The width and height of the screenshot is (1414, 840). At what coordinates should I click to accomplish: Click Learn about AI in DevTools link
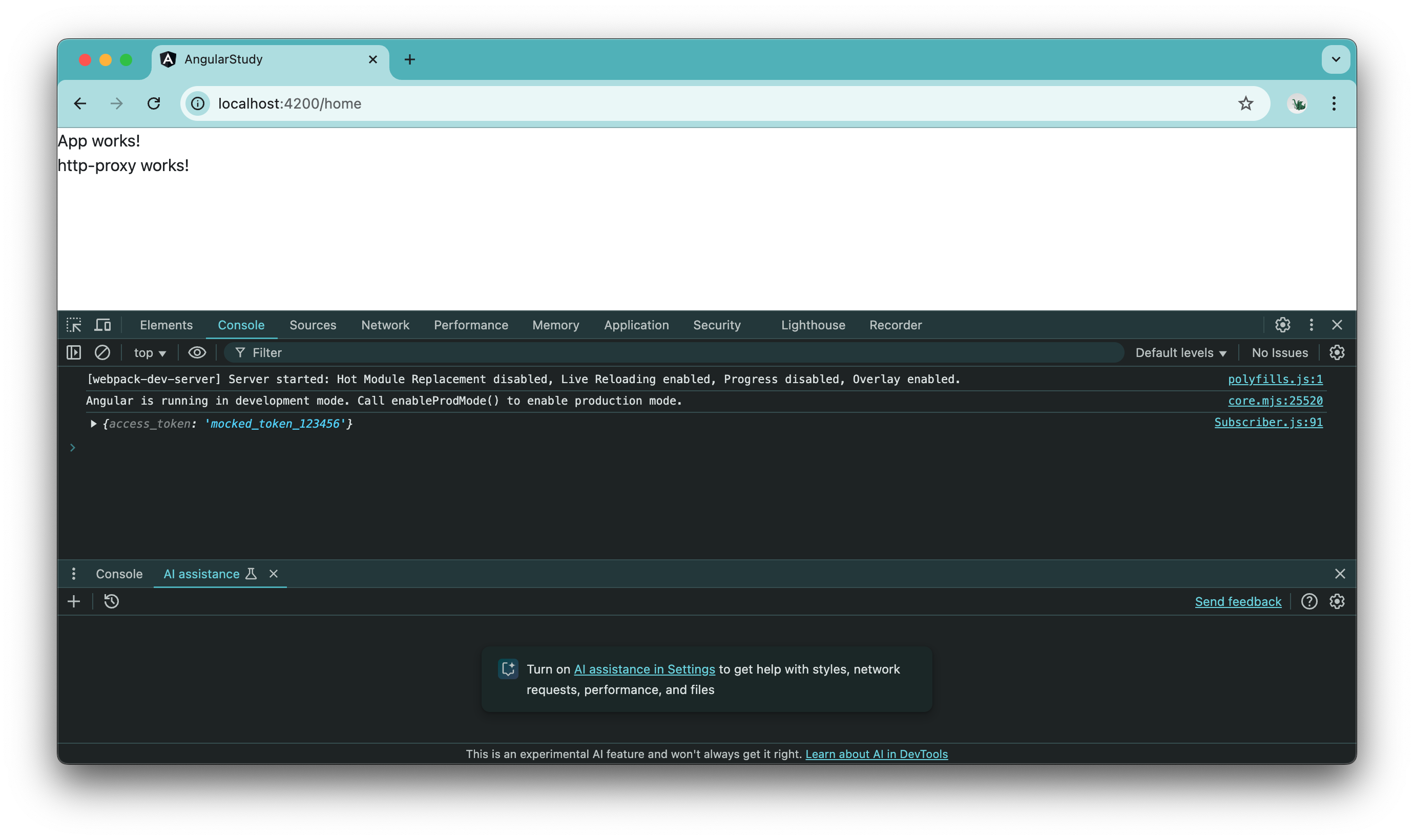point(876,754)
